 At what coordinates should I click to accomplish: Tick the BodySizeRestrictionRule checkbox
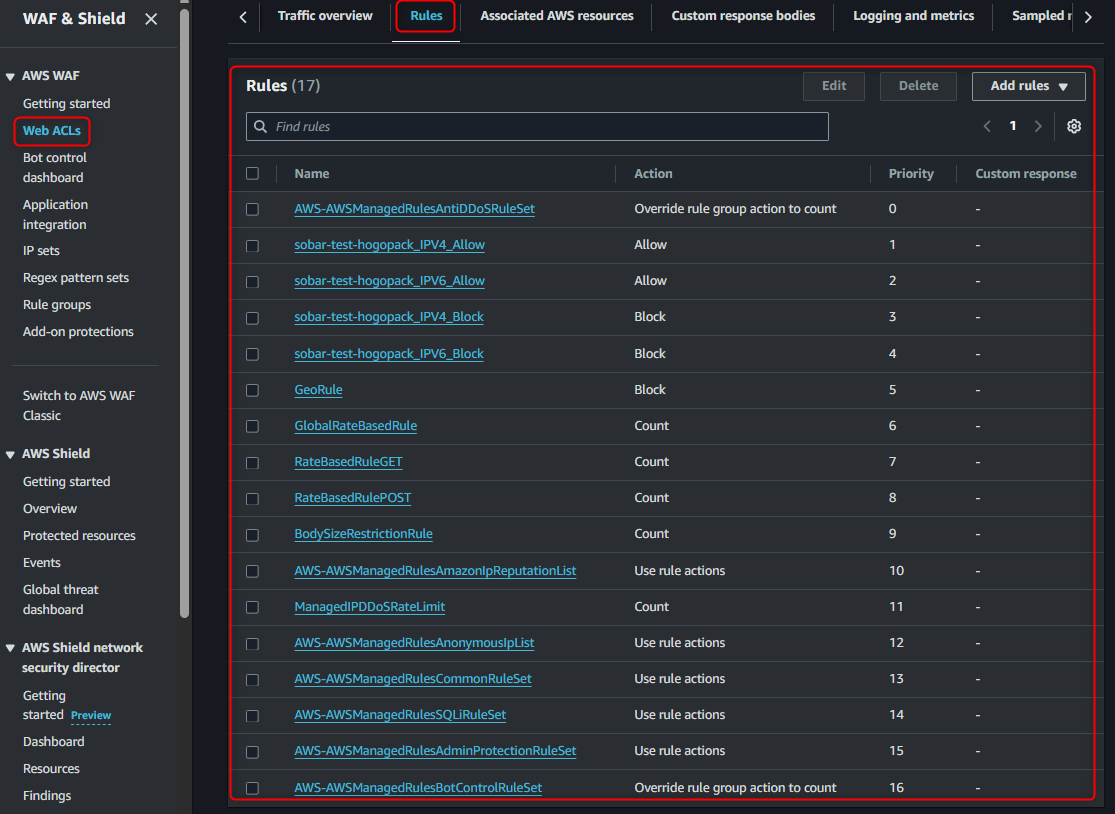pyautogui.click(x=252, y=534)
